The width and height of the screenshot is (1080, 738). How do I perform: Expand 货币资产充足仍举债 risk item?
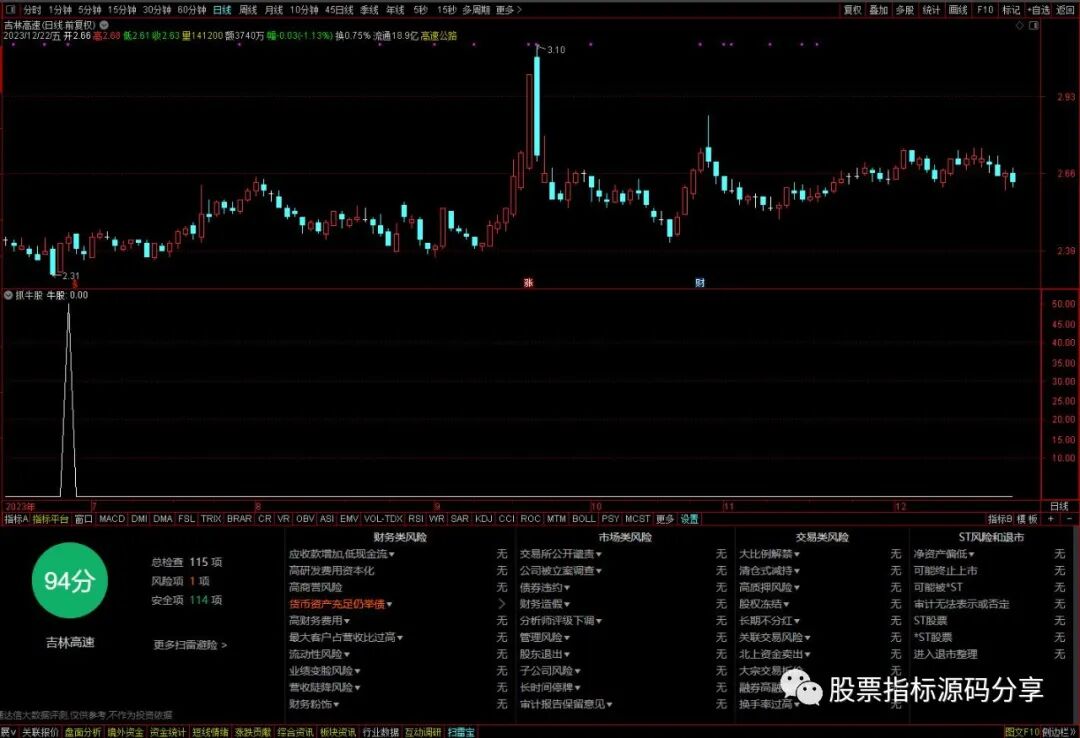[340, 604]
